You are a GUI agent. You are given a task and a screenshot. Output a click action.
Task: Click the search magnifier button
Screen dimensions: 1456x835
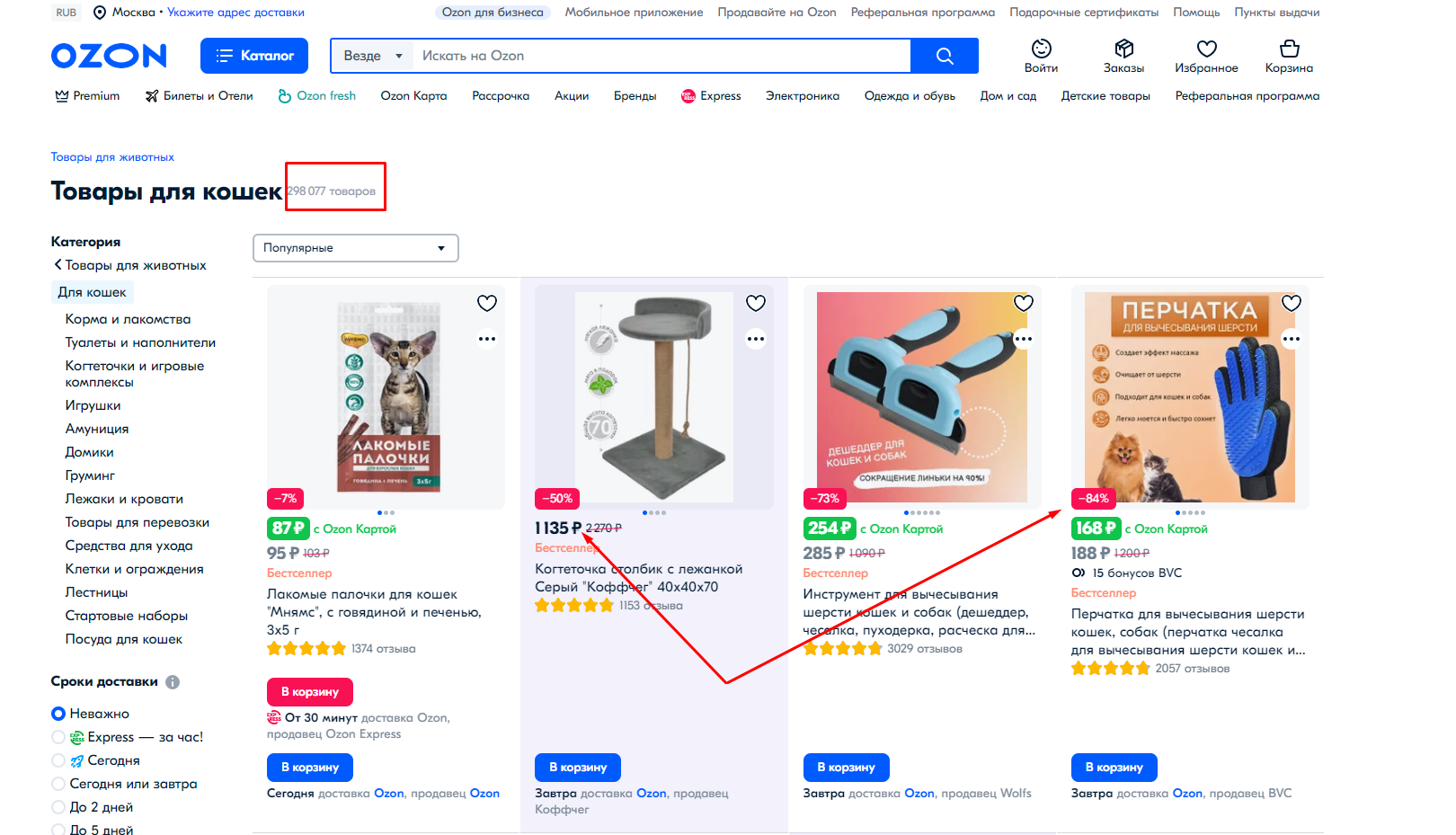(x=945, y=56)
